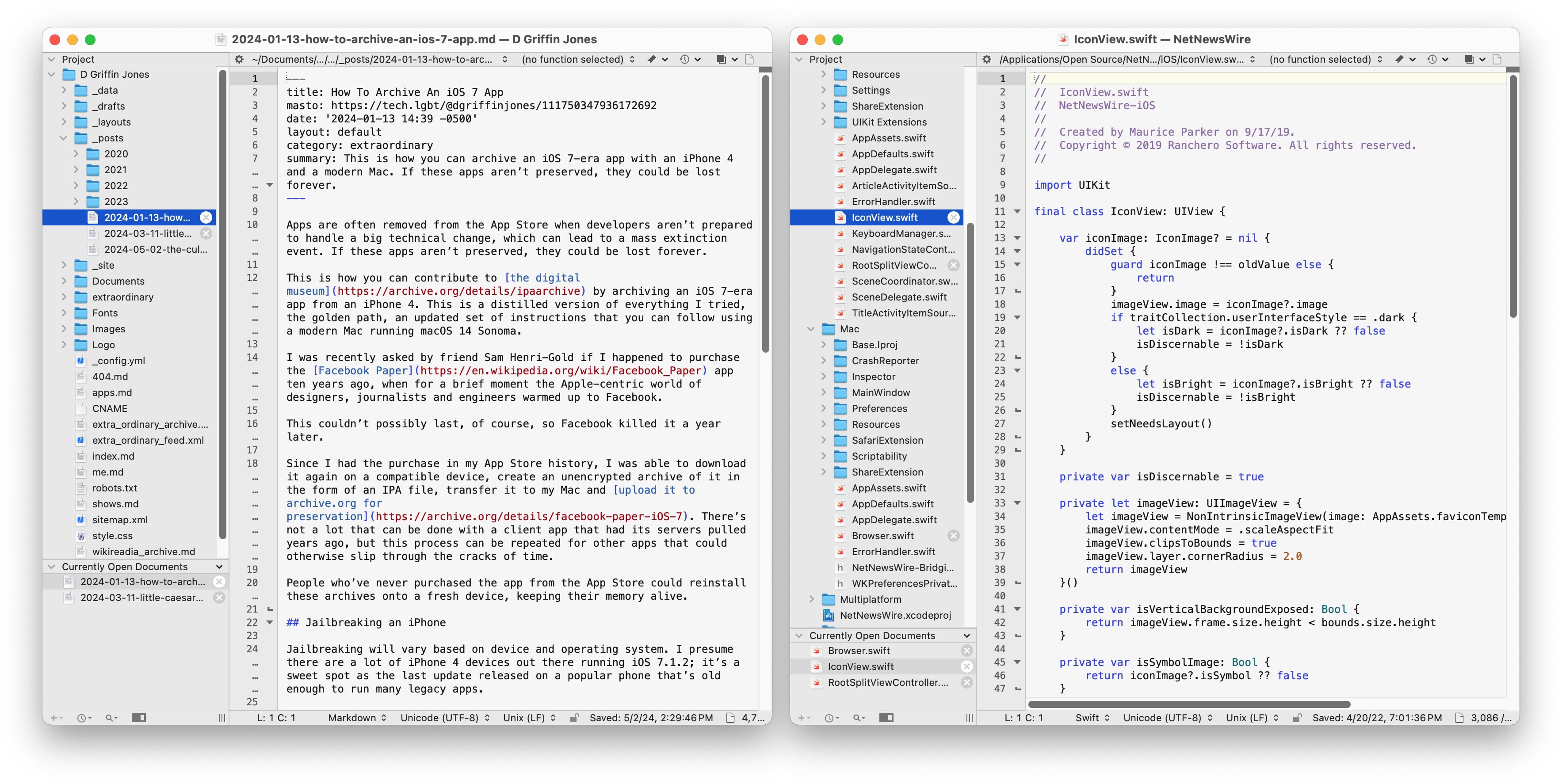The height and width of the screenshot is (784, 1562).
Task: Select Browser.swift in Currently Open Documents
Action: click(x=859, y=650)
